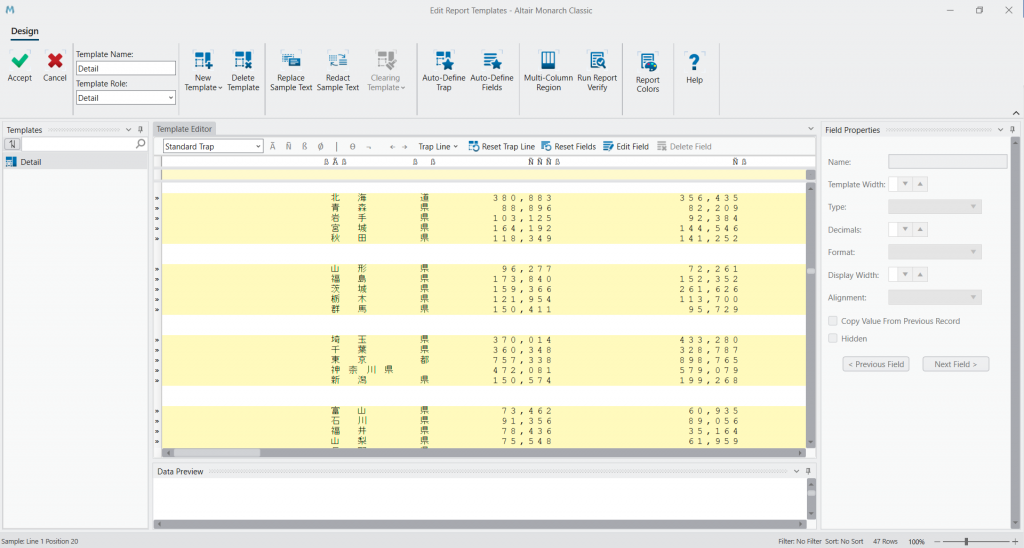Select the Detail template in the list
This screenshot has height=548, width=1024.
[74, 162]
